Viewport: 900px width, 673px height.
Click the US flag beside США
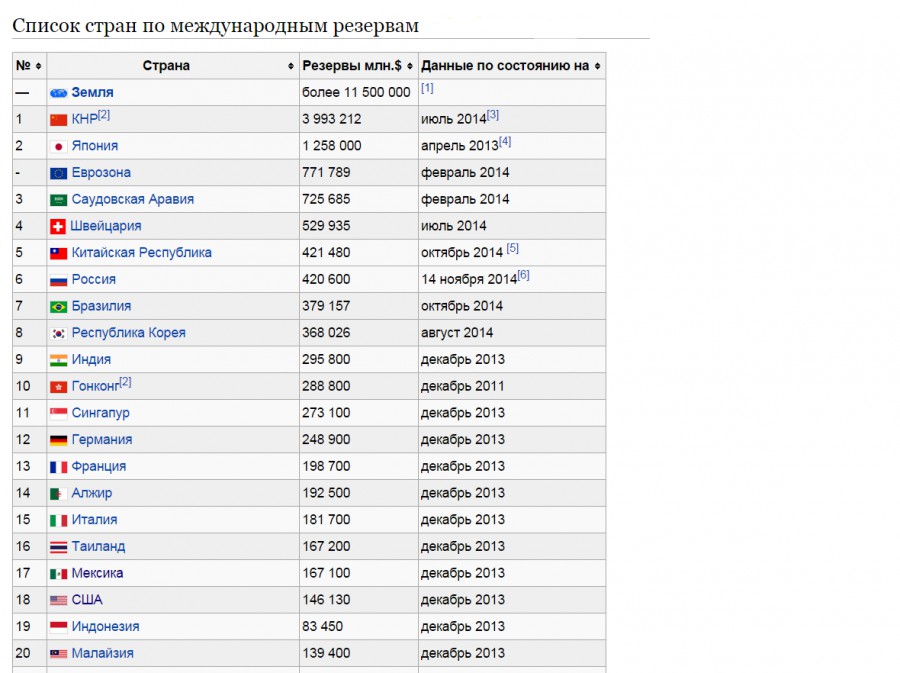coord(59,600)
